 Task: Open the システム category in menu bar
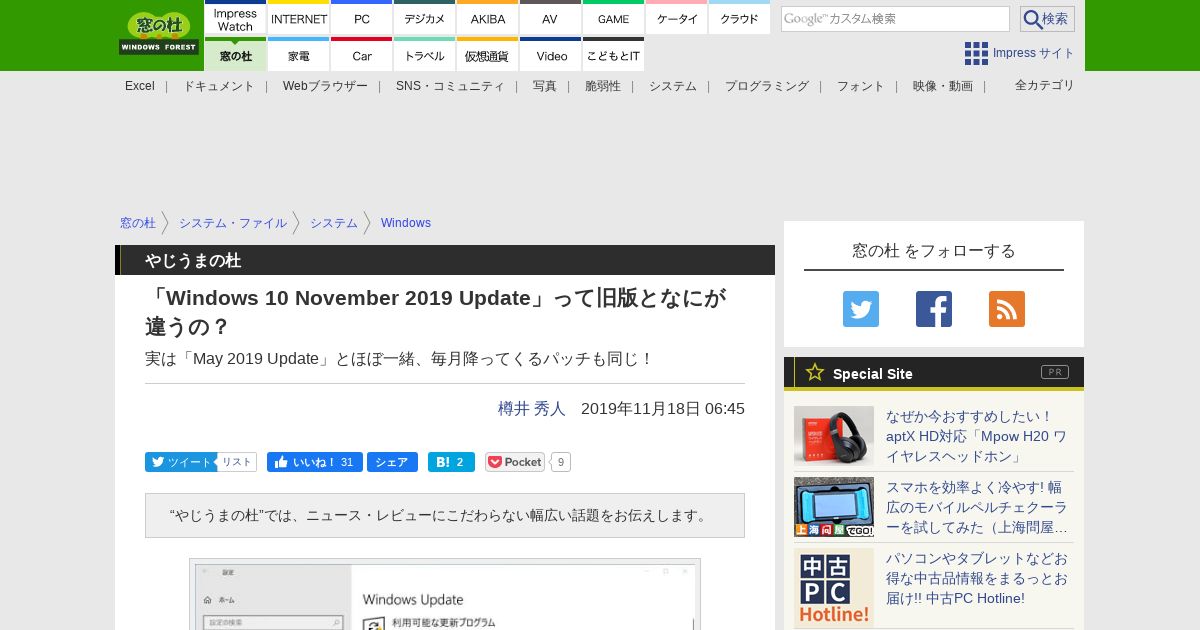click(x=673, y=86)
